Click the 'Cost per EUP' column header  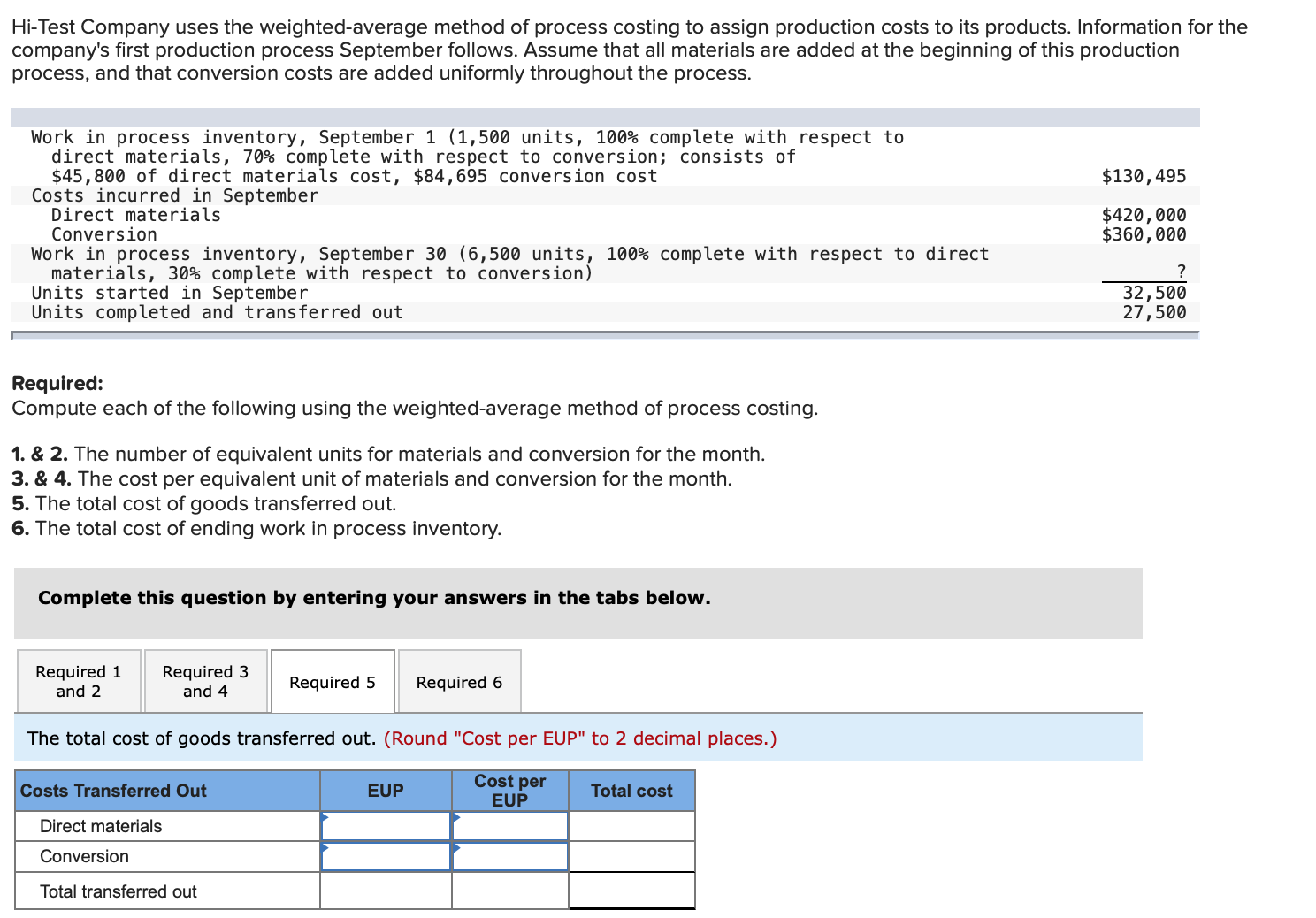click(x=510, y=791)
